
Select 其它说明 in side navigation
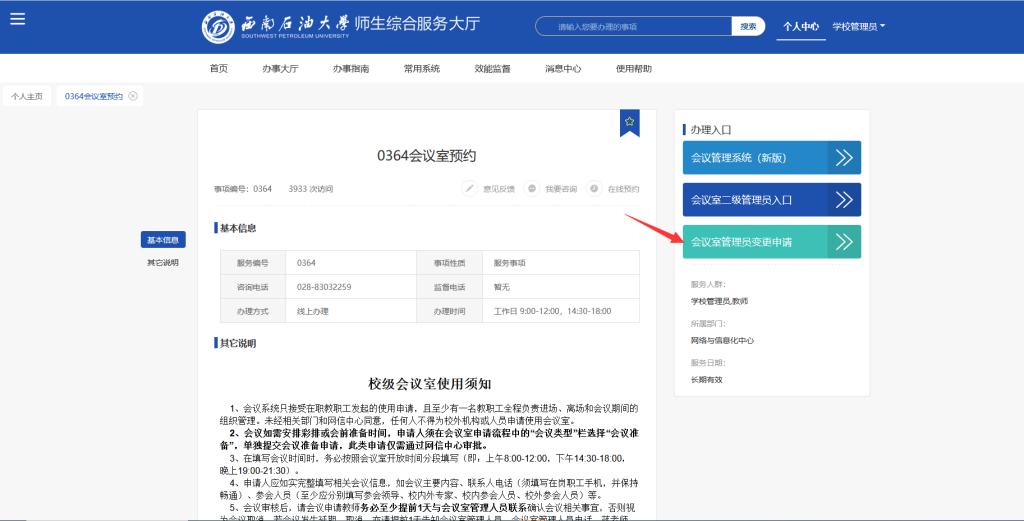(x=162, y=262)
